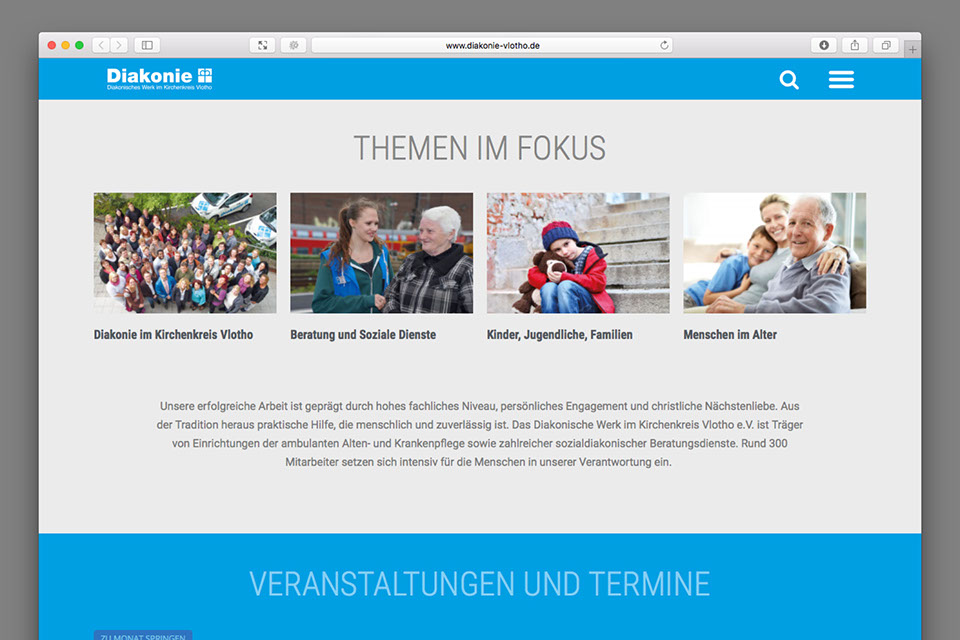Screen dimensions: 960x640
Task: Open the child with teddy bear image
Action: [x=578, y=253]
